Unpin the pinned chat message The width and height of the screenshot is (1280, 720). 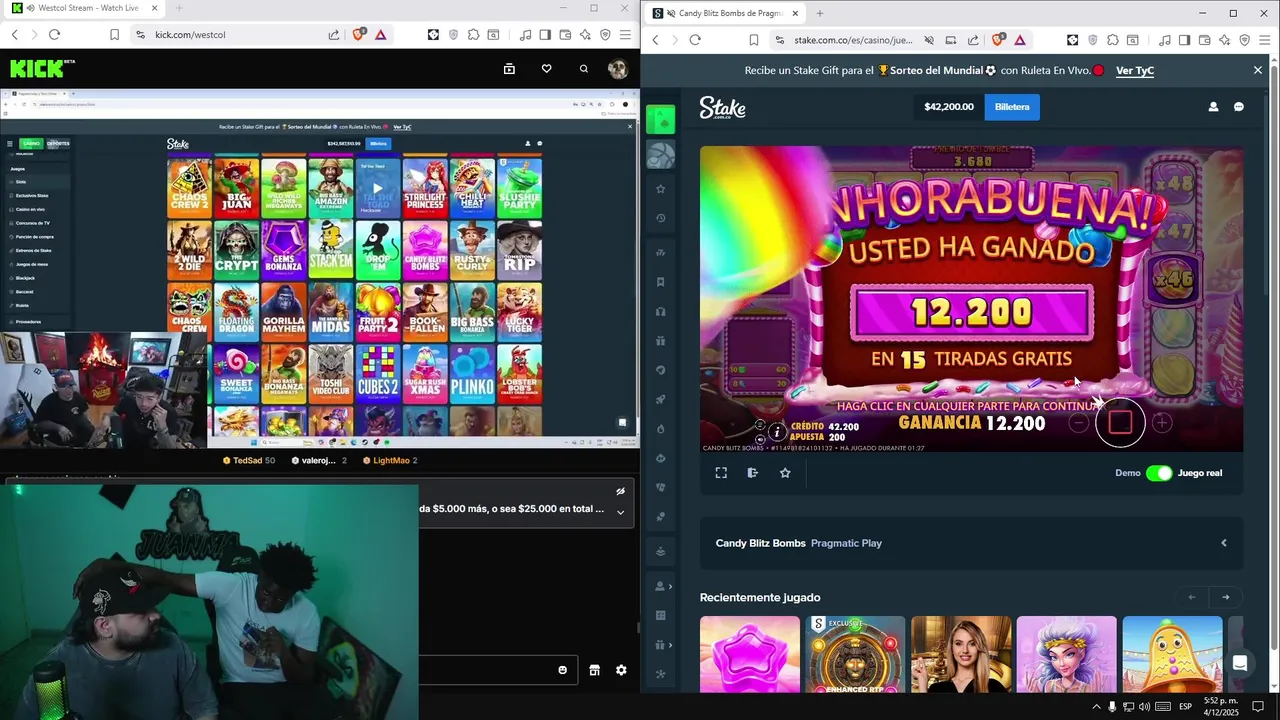click(620, 491)
